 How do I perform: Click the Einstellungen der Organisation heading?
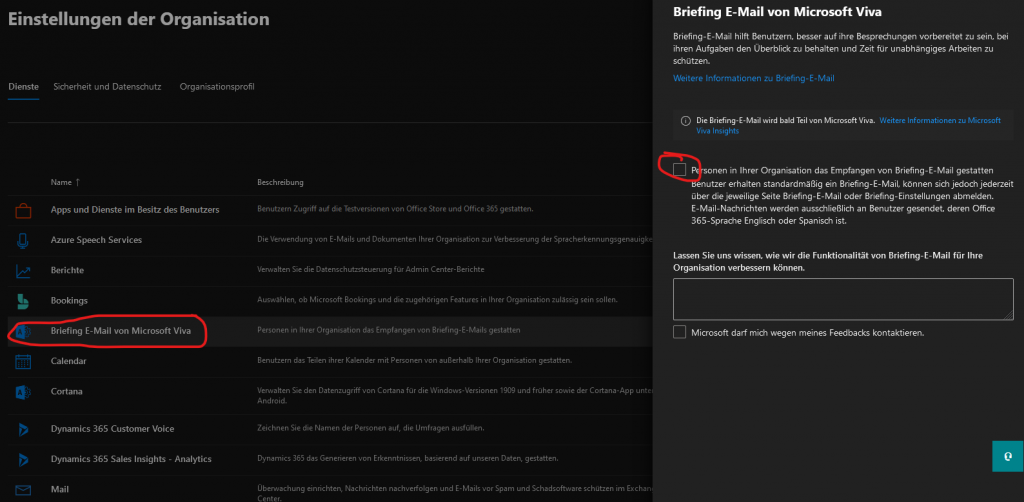tap(138, 19)
